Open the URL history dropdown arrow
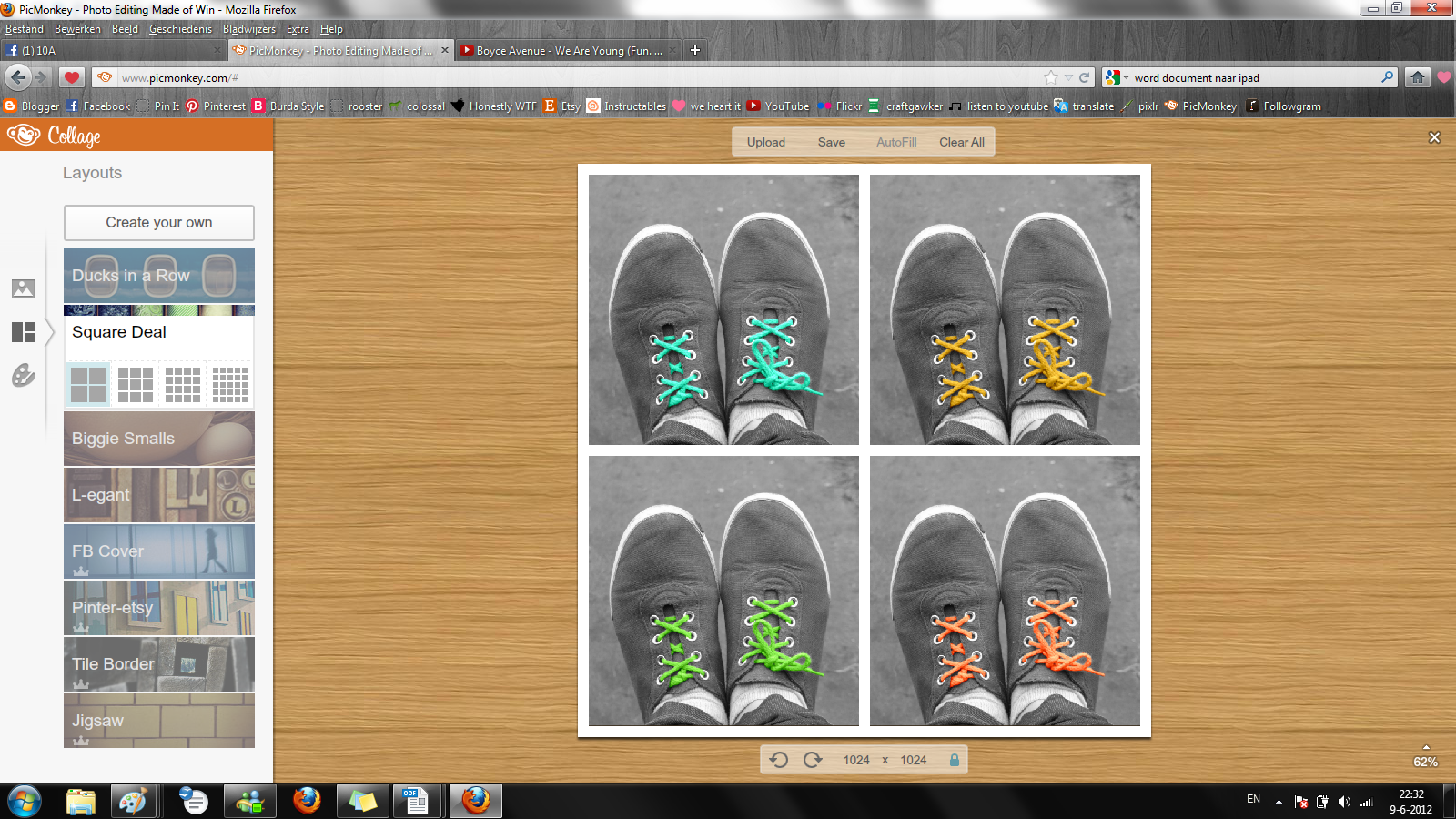 (x=1069, y=77)
